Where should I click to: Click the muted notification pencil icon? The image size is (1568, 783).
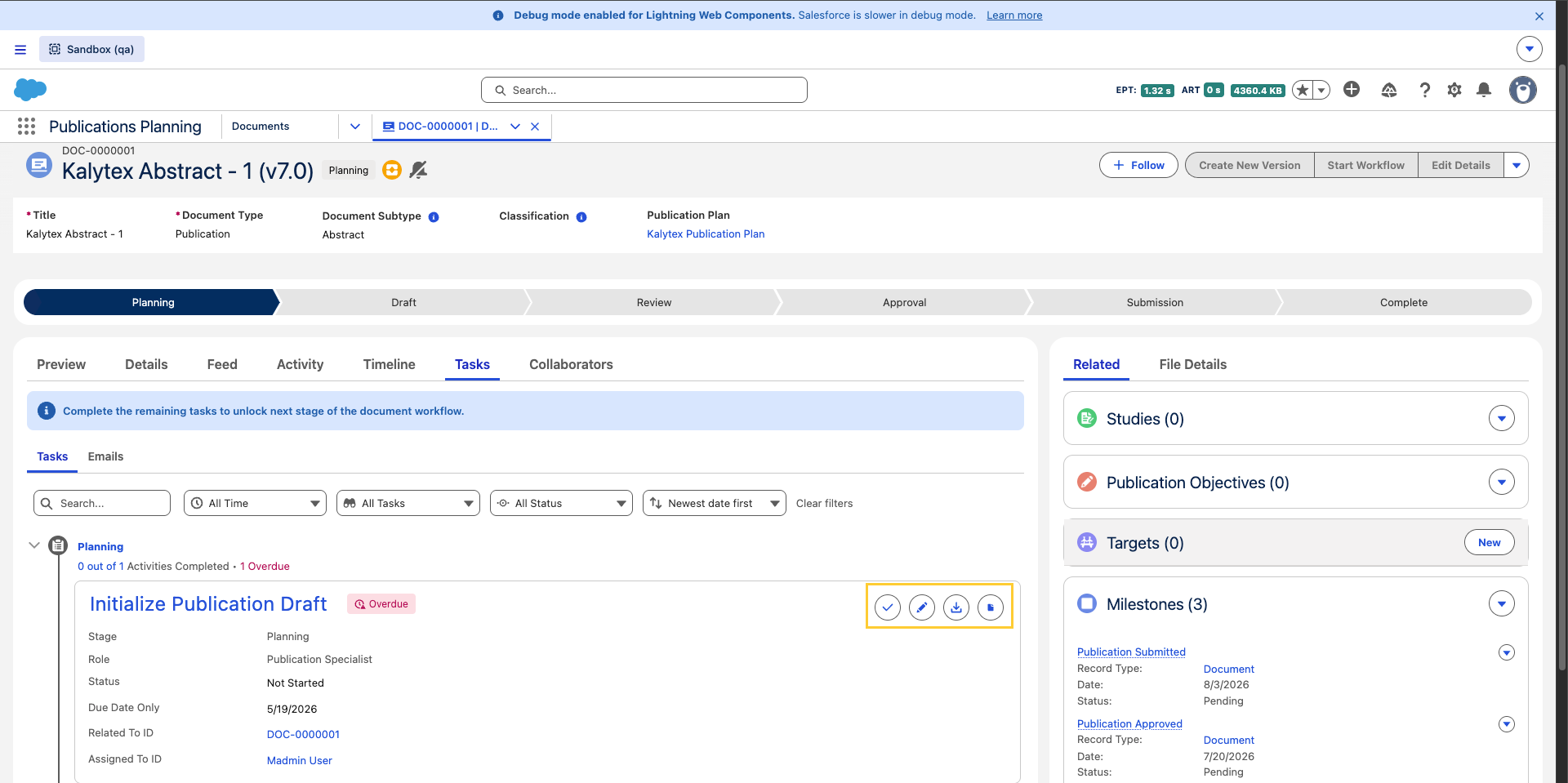(418, 170)
